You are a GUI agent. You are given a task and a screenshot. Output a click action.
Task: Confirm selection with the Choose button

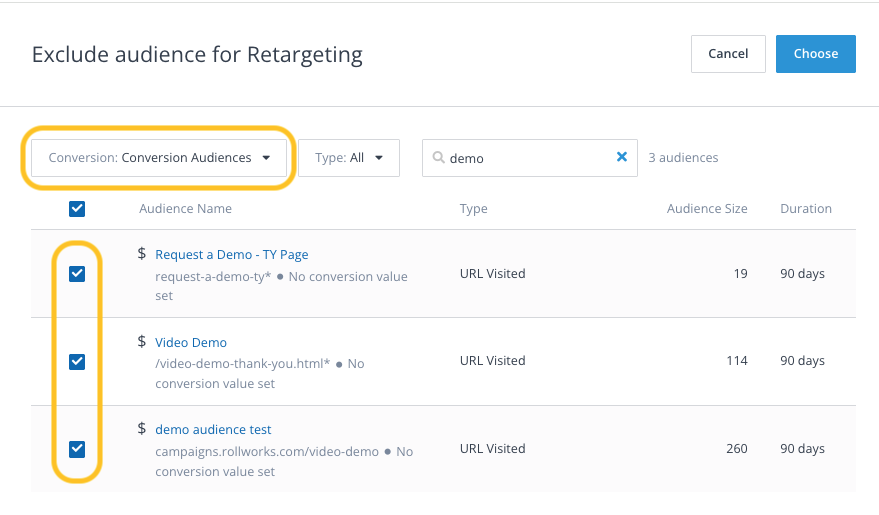pos(815,54)
